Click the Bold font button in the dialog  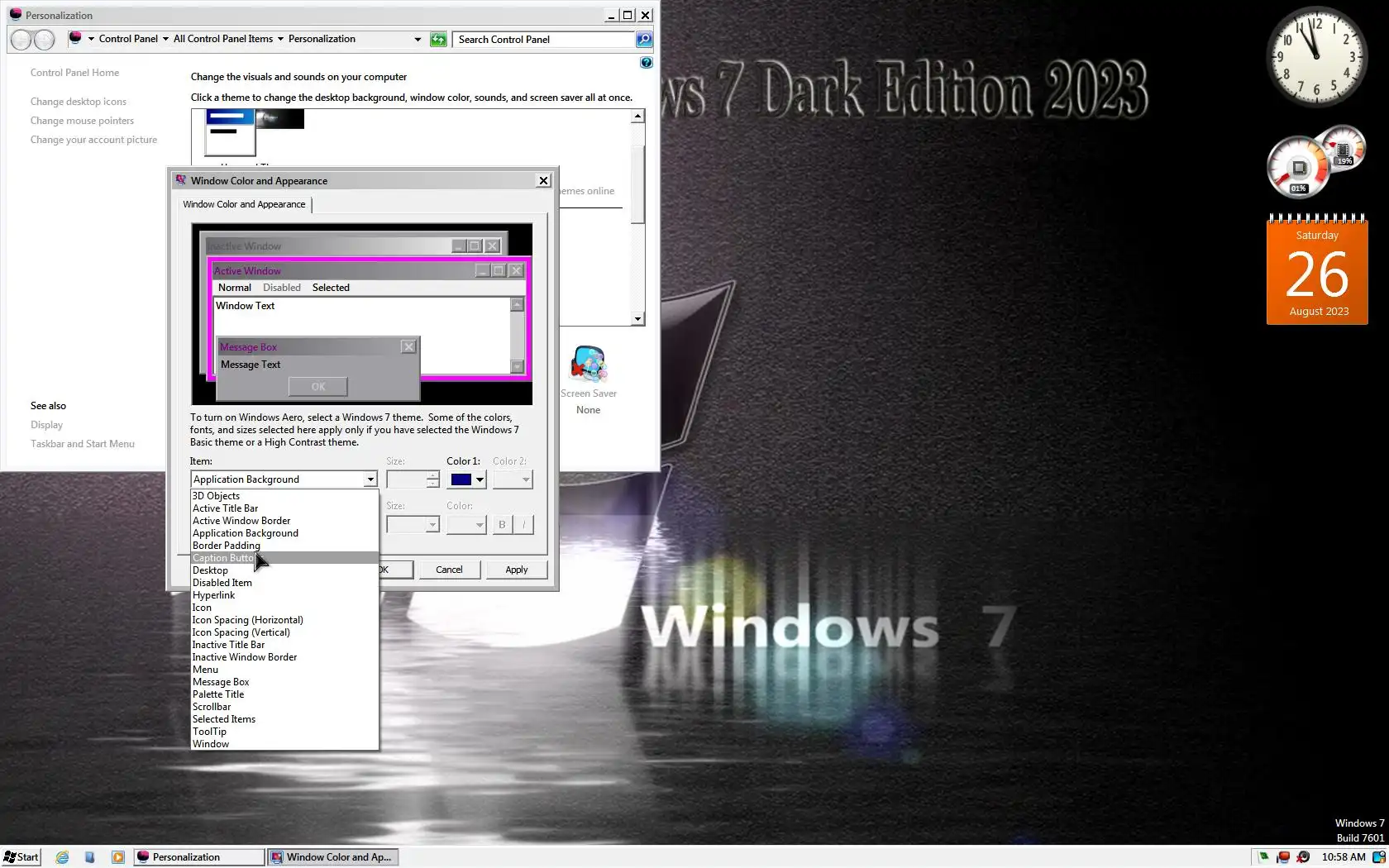502,524
